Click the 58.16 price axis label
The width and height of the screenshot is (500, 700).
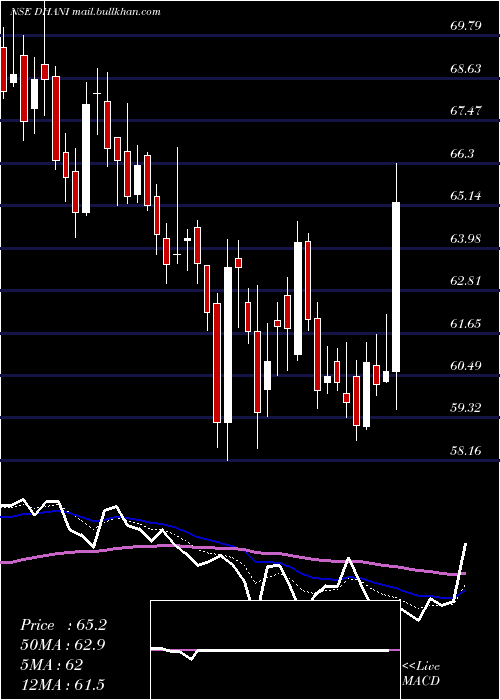(466, 451)
